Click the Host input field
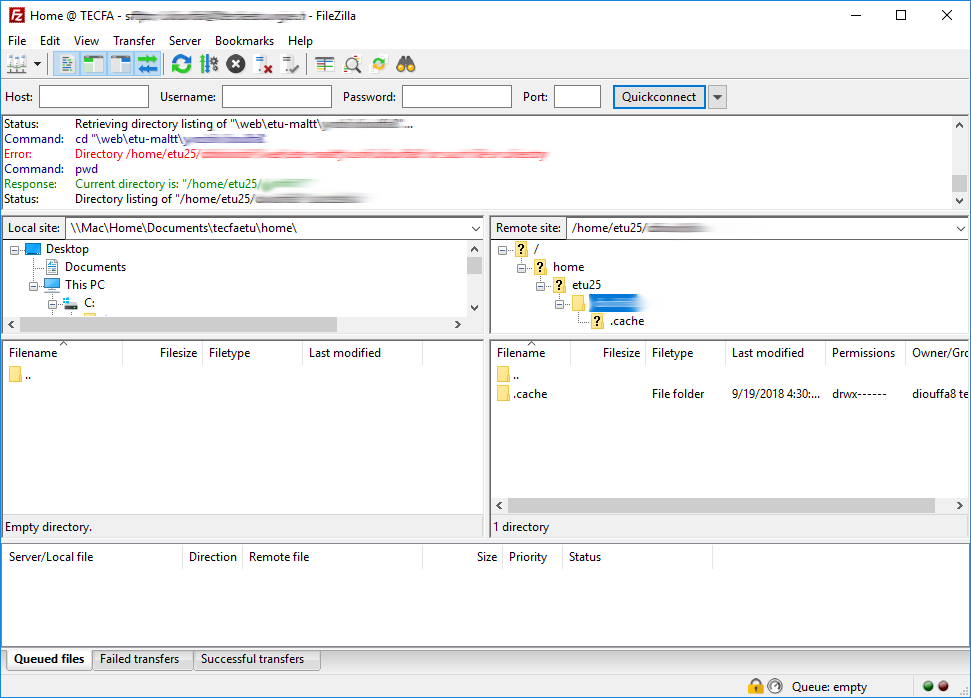This screenshot has width=971, height=698. [x=94, y=97]
